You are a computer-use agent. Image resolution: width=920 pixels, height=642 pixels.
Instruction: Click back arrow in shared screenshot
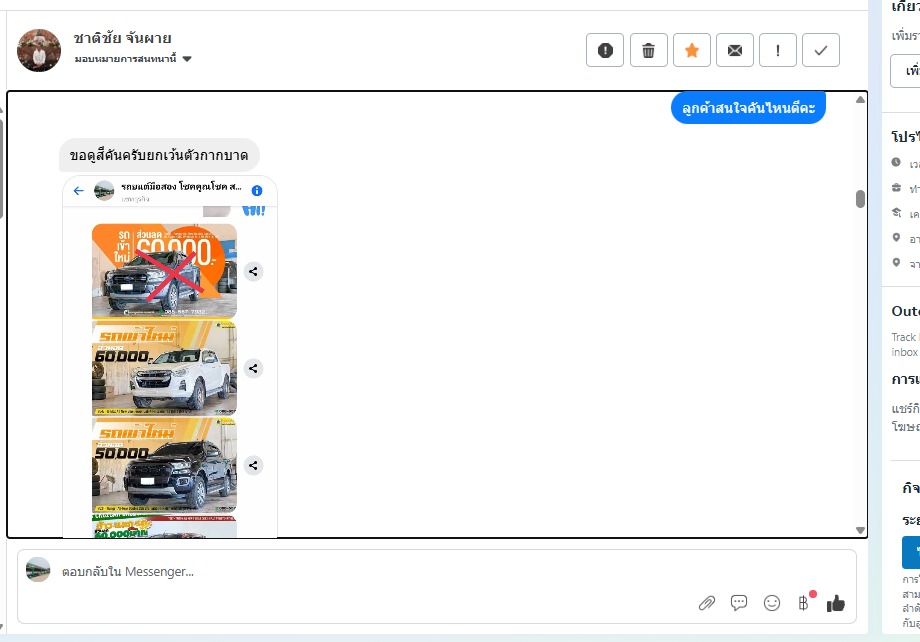[79, 190]
